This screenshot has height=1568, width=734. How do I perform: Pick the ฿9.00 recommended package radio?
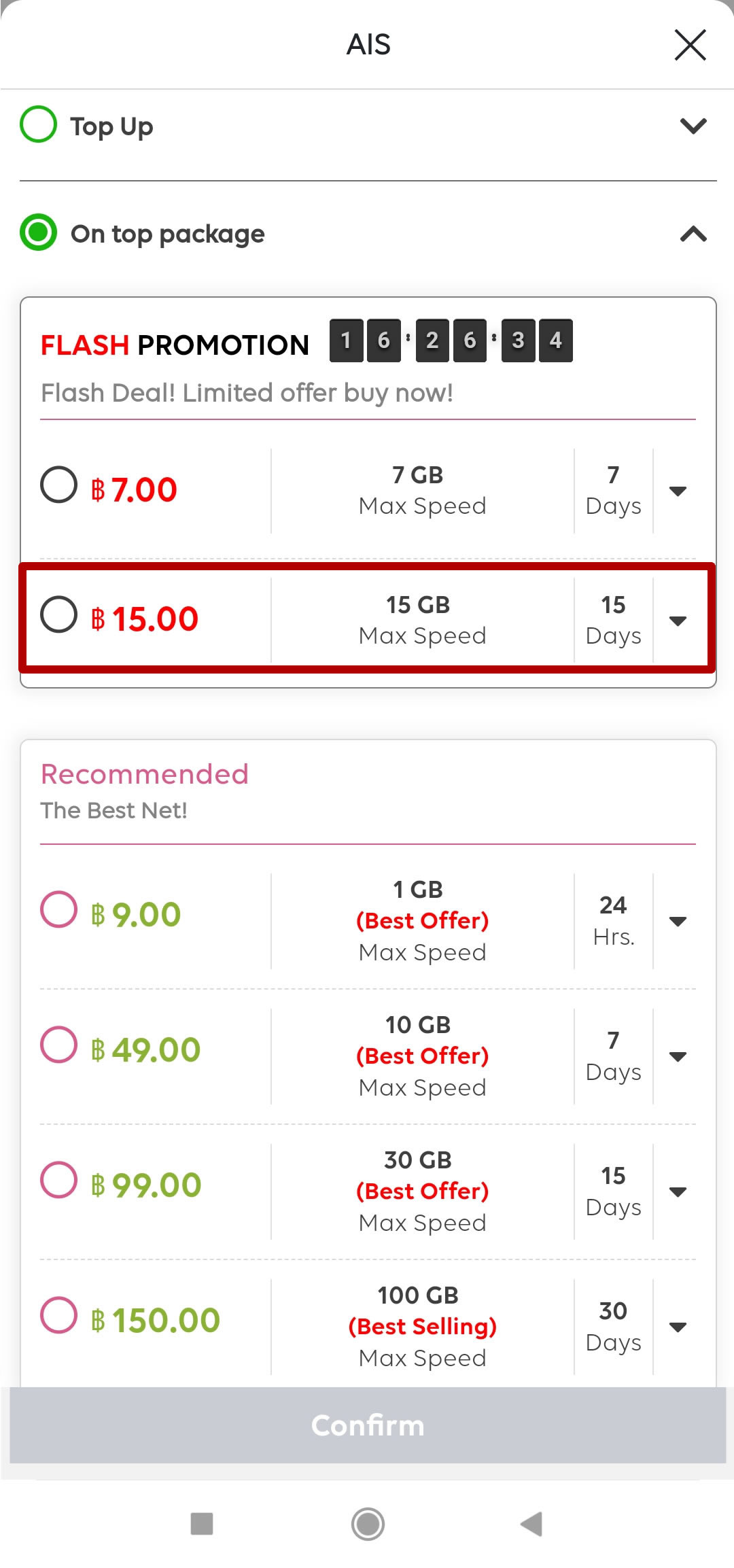click(59, 909)
